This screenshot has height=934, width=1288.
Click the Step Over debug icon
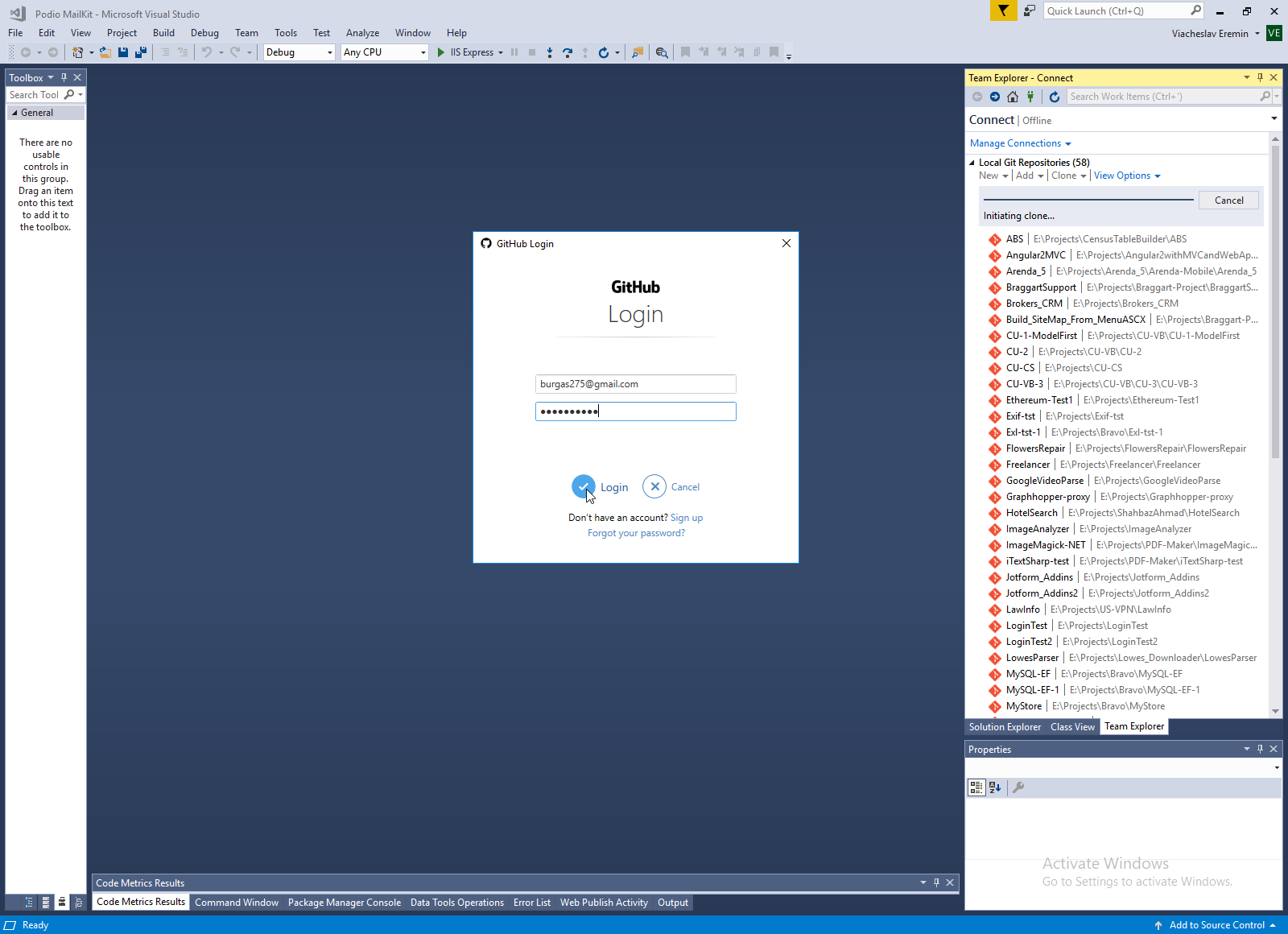pos(568,52)
